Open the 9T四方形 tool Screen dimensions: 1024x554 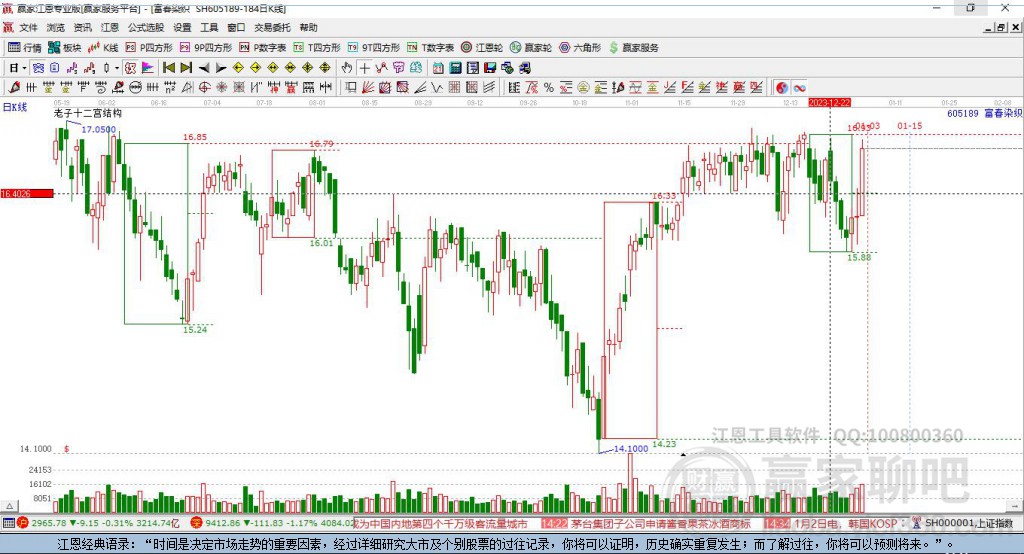[x=374, y=48]
